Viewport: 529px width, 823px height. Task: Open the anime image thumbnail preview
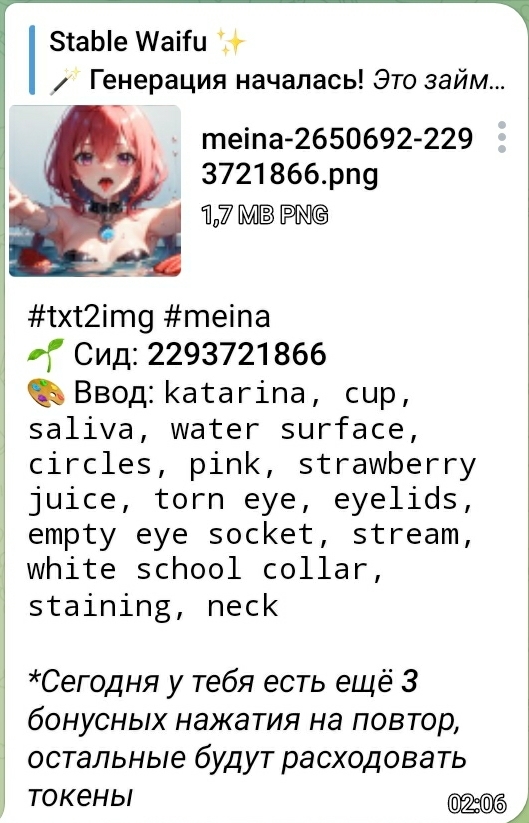pyautogui.click(x=95, y=191)
